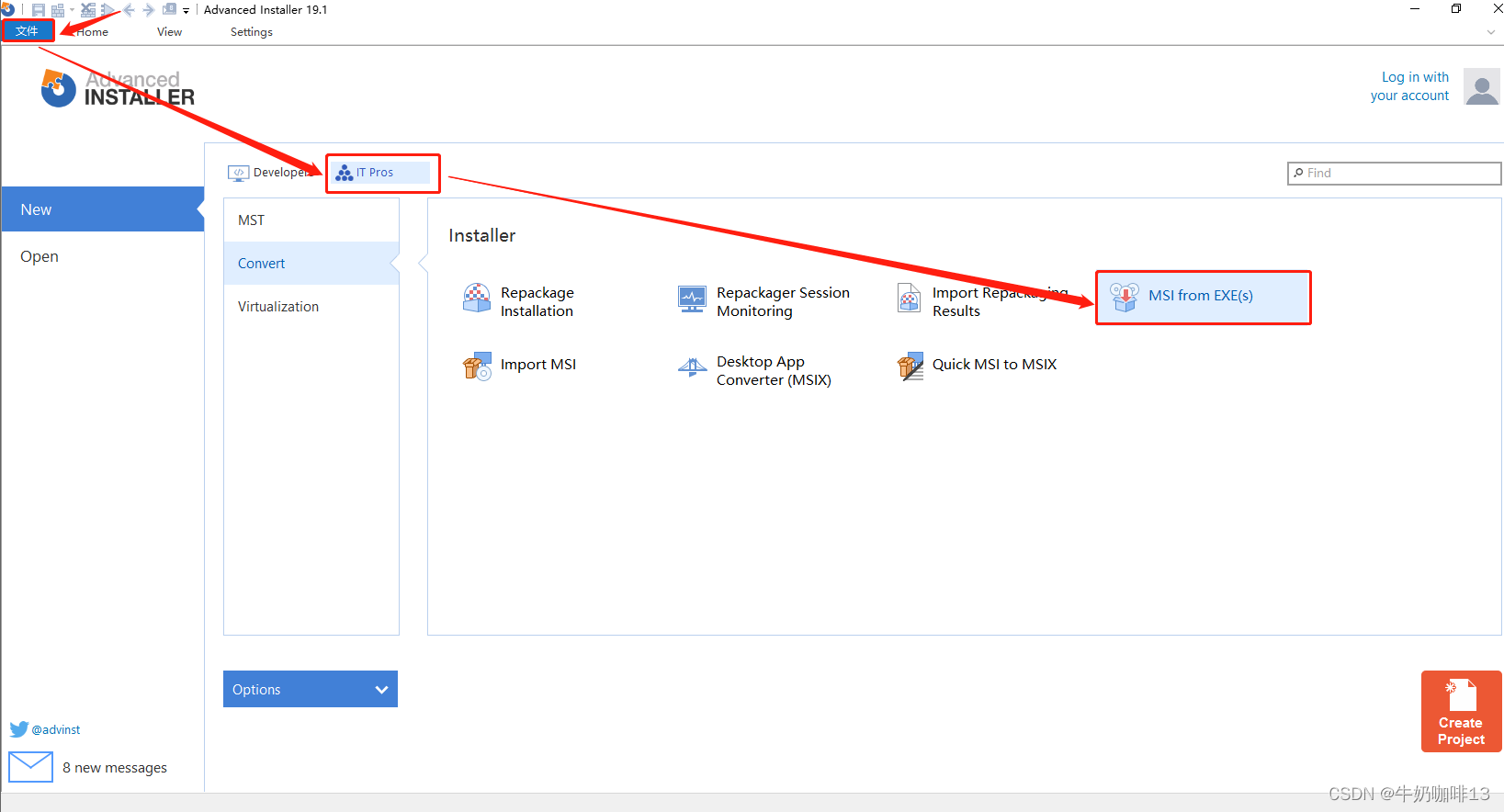Select the Developer category tab
Viewport: 1504px width, 812px height.
(272, 173)
